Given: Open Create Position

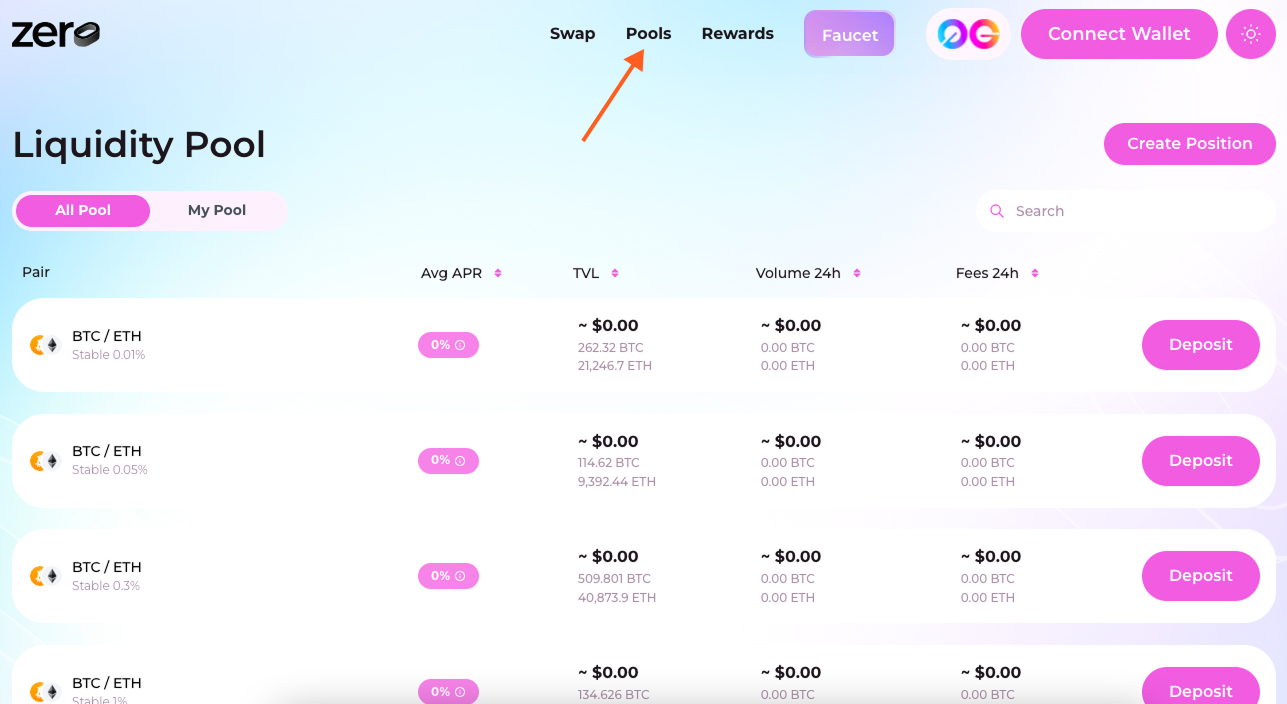Looking at the screenshot, I should [1189, 143].
